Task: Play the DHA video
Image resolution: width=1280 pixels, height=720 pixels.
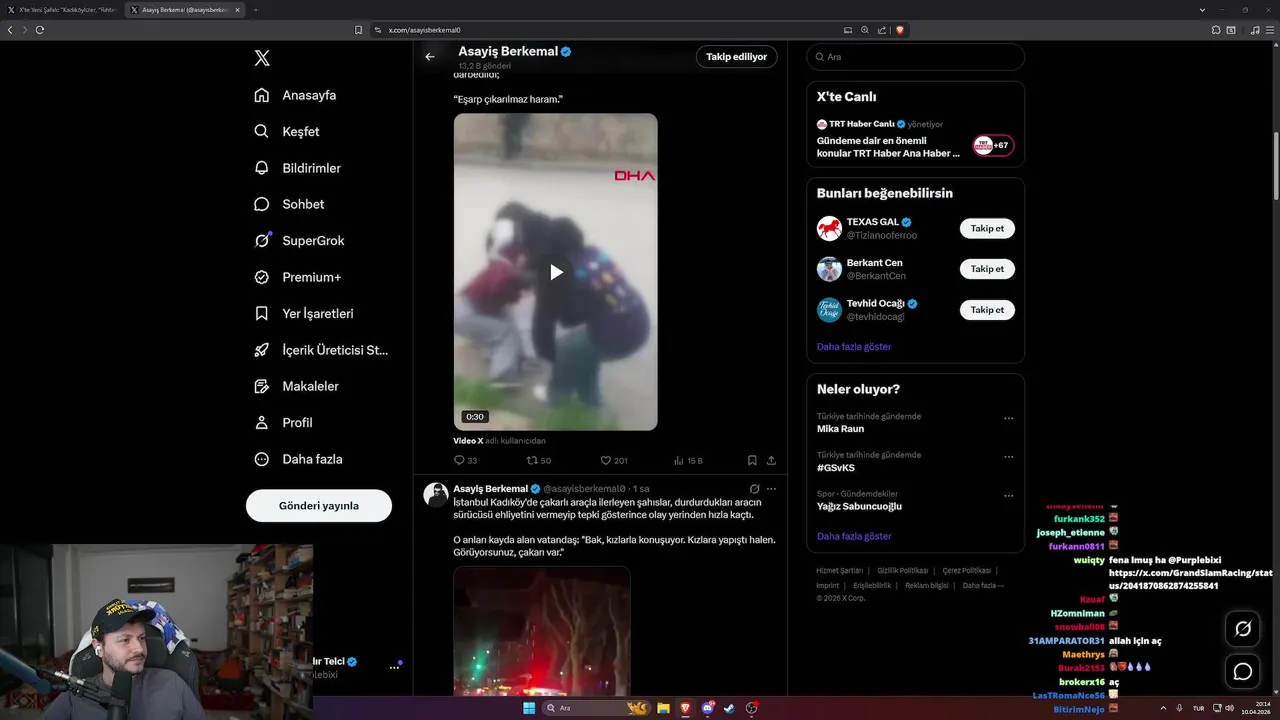Action: 556,272
